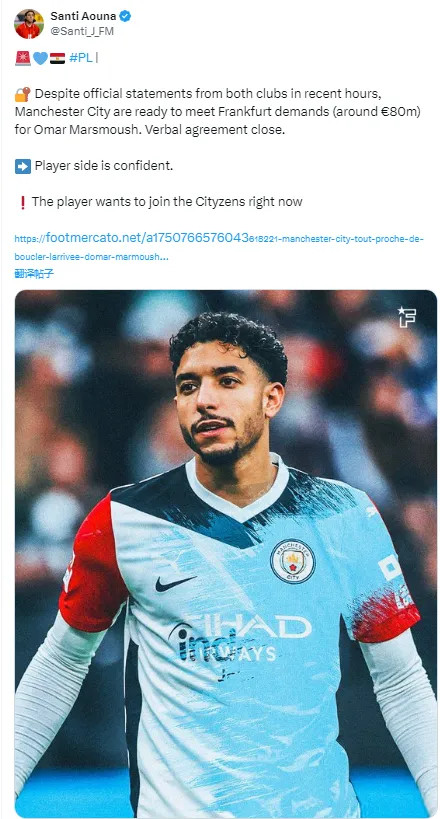Open the #PL hashtag

(x=80, y=58)
